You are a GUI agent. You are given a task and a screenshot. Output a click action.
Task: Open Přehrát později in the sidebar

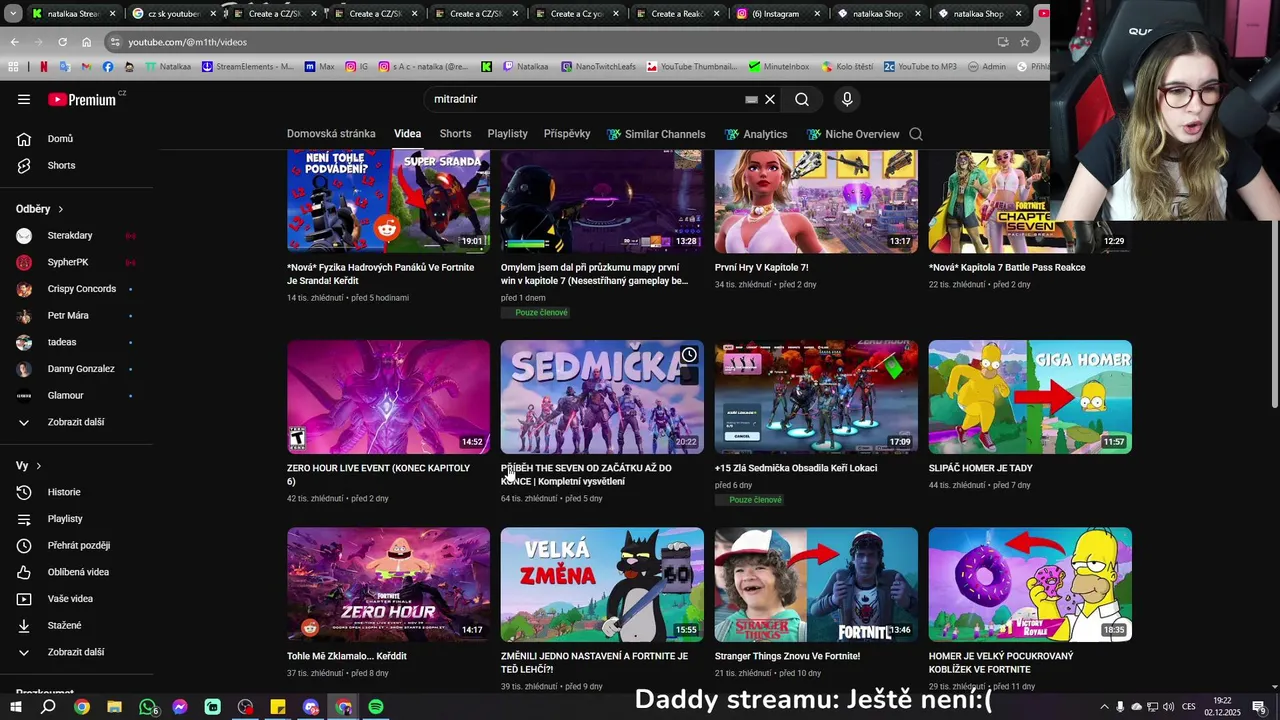tap(76, 545)
